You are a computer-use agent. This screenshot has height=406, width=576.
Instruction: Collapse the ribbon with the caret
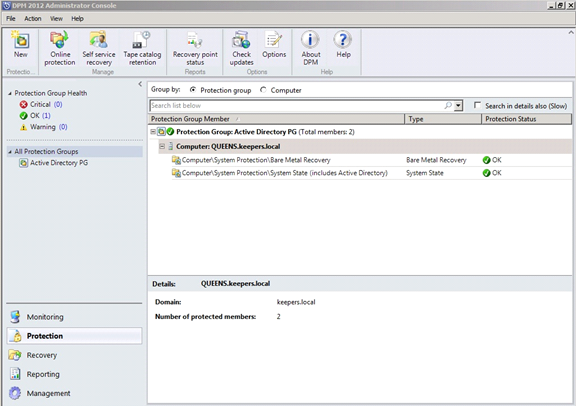click(x=571, y=32)
